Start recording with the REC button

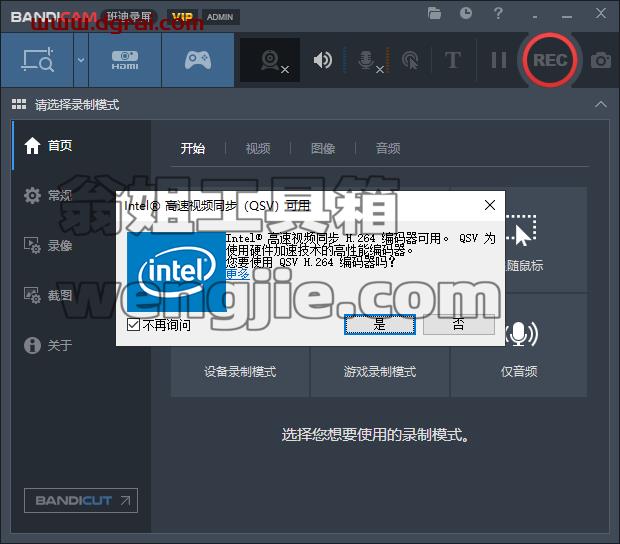[550, 60]
